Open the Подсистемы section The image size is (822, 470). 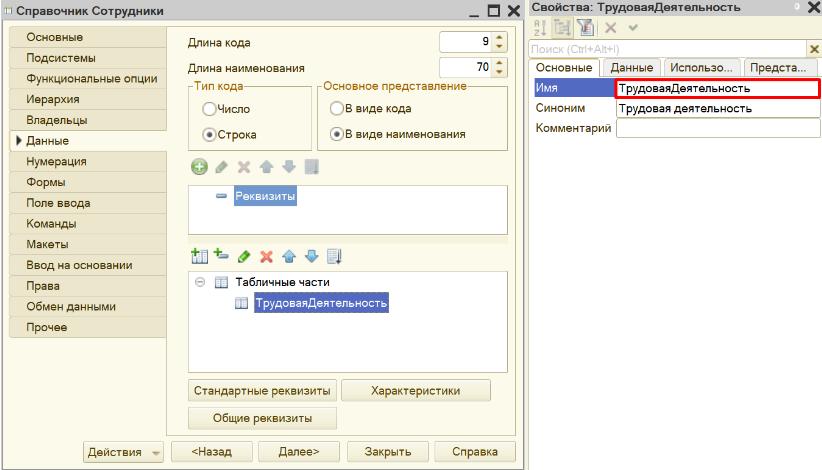[88, 58]
